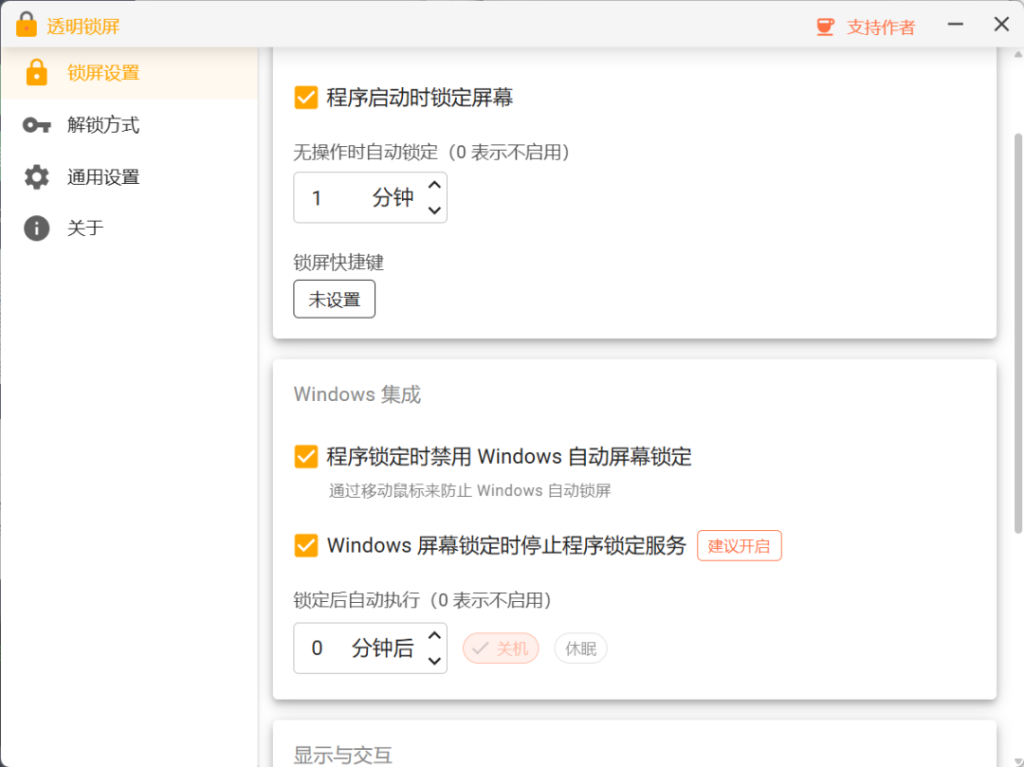Open 通用设置 using the gear icon
This screenshot has height=767, width=1024.
tap(36, 176)
